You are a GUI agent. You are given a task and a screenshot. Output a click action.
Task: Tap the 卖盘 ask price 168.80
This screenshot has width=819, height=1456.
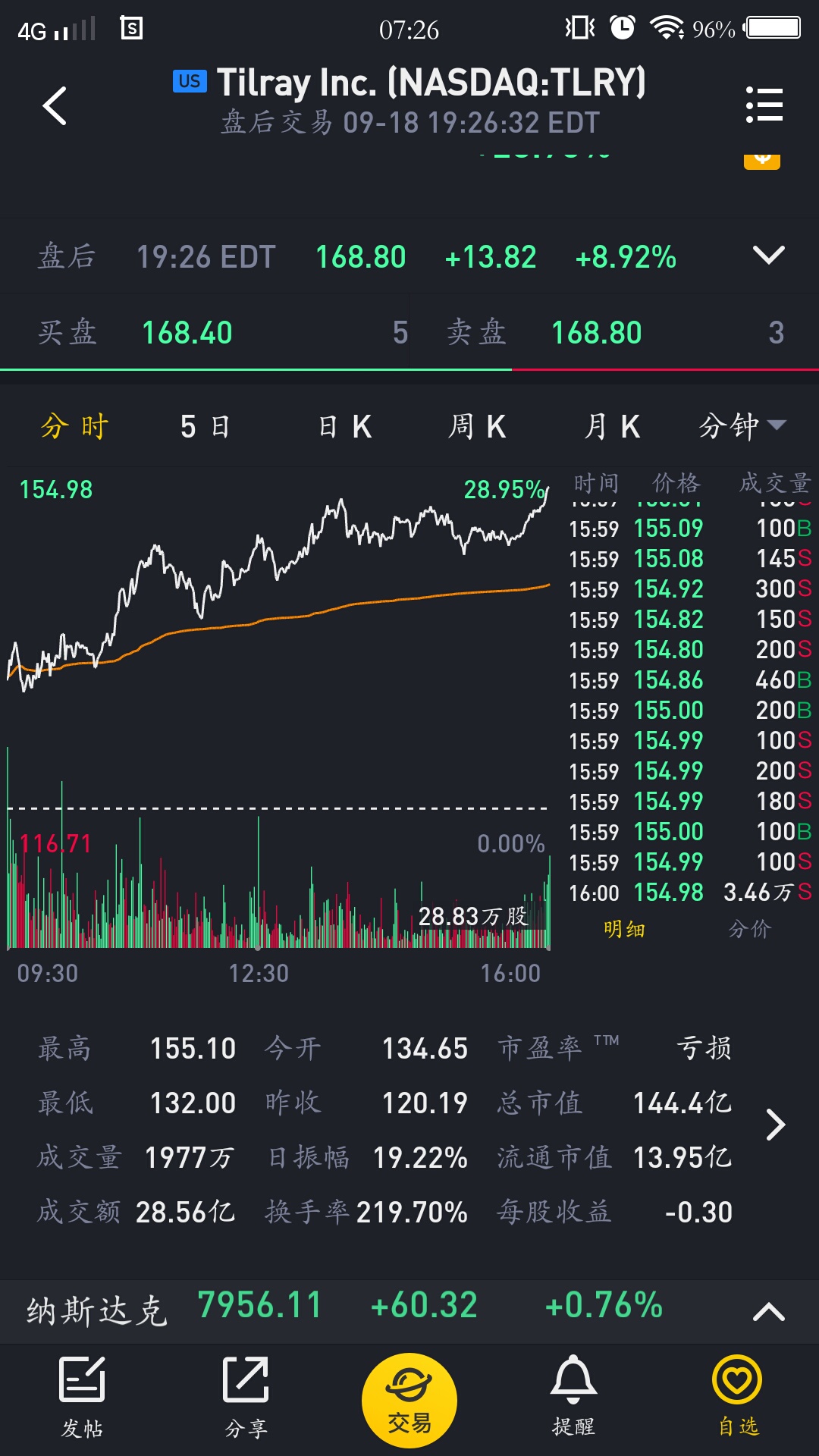(597, 333)
